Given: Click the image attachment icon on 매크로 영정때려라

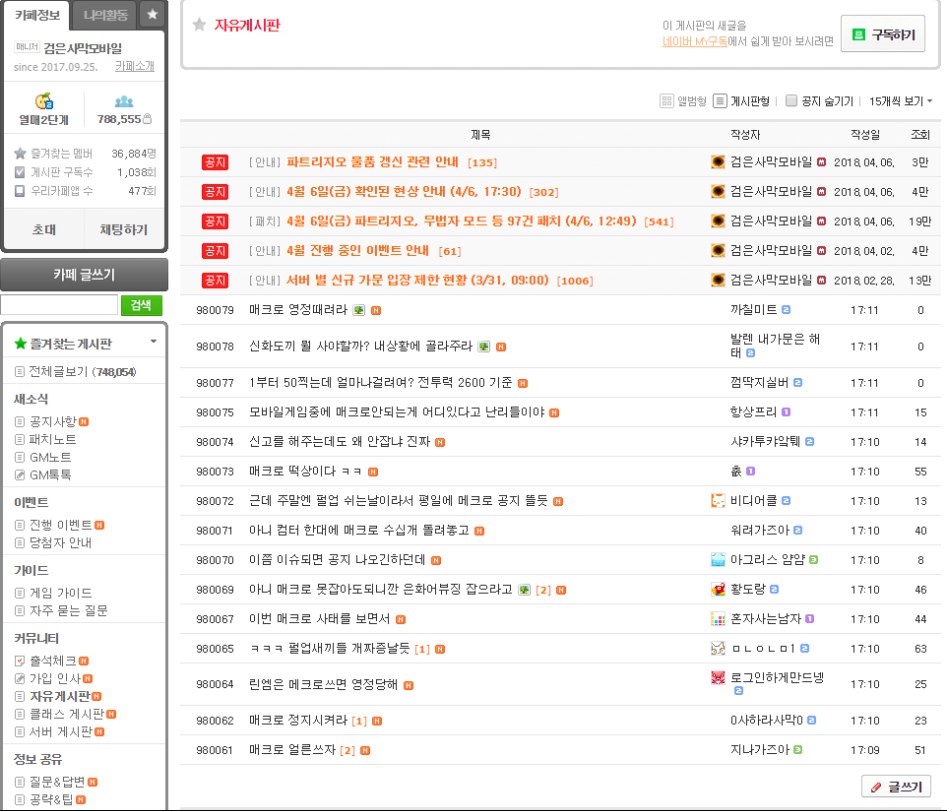Looking at the screenshot, I should pos(359,310).
